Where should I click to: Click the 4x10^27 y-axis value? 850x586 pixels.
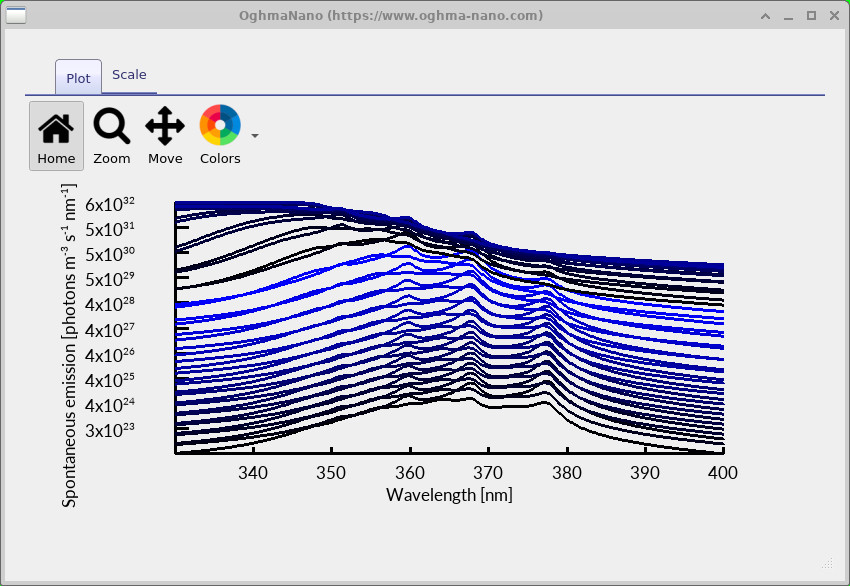(x=110, y=330)
